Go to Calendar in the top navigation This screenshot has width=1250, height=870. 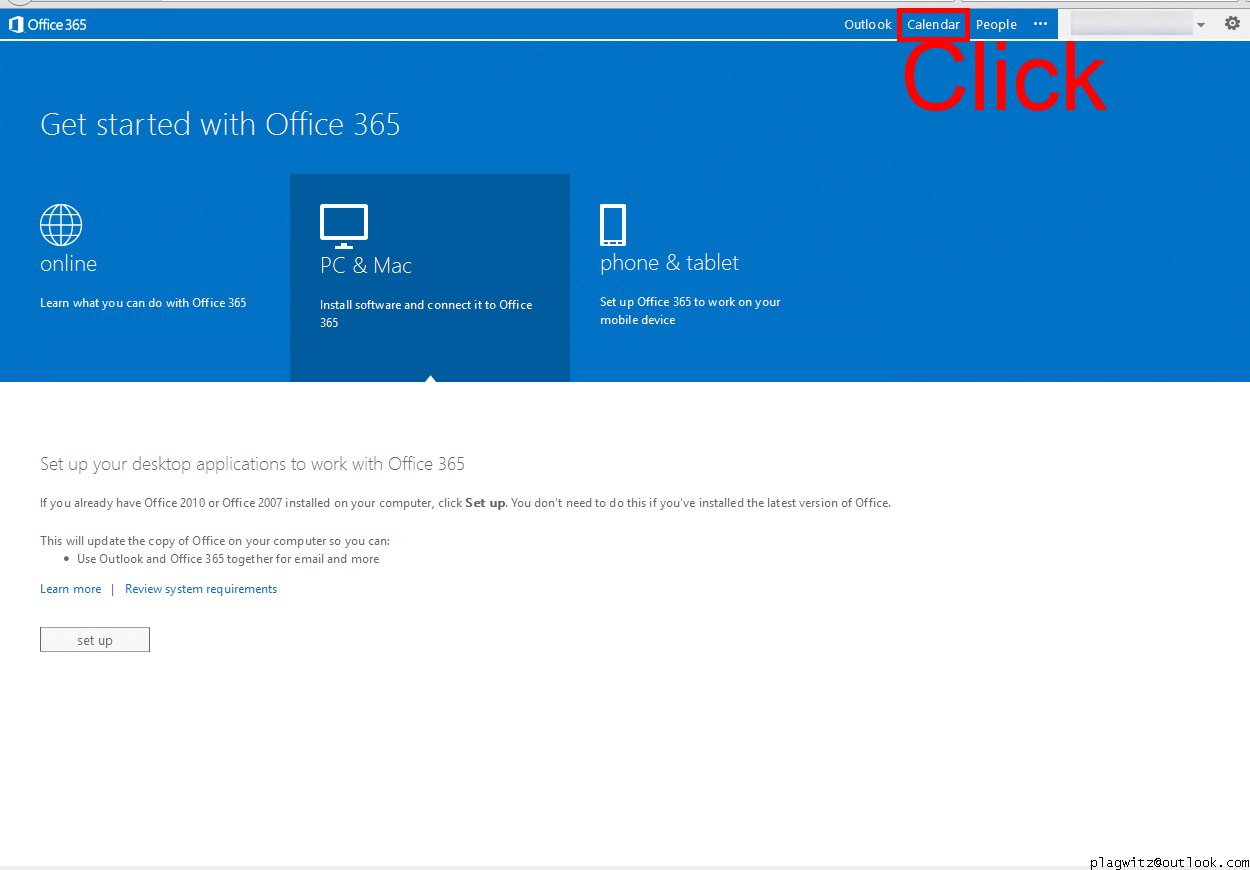[x=933, y=25]
